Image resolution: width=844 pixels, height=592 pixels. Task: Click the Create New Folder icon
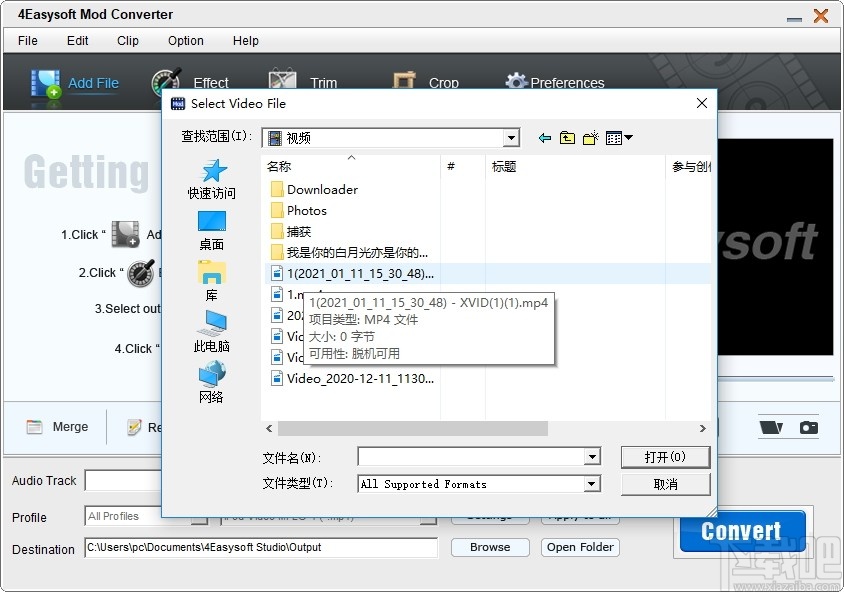[589, 138]
